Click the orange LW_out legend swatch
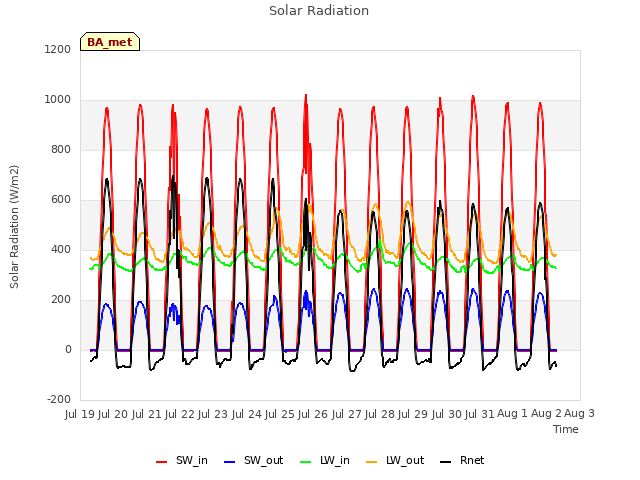Image resolution: width=640 pixels, height=480 pixels. [372, 462]
